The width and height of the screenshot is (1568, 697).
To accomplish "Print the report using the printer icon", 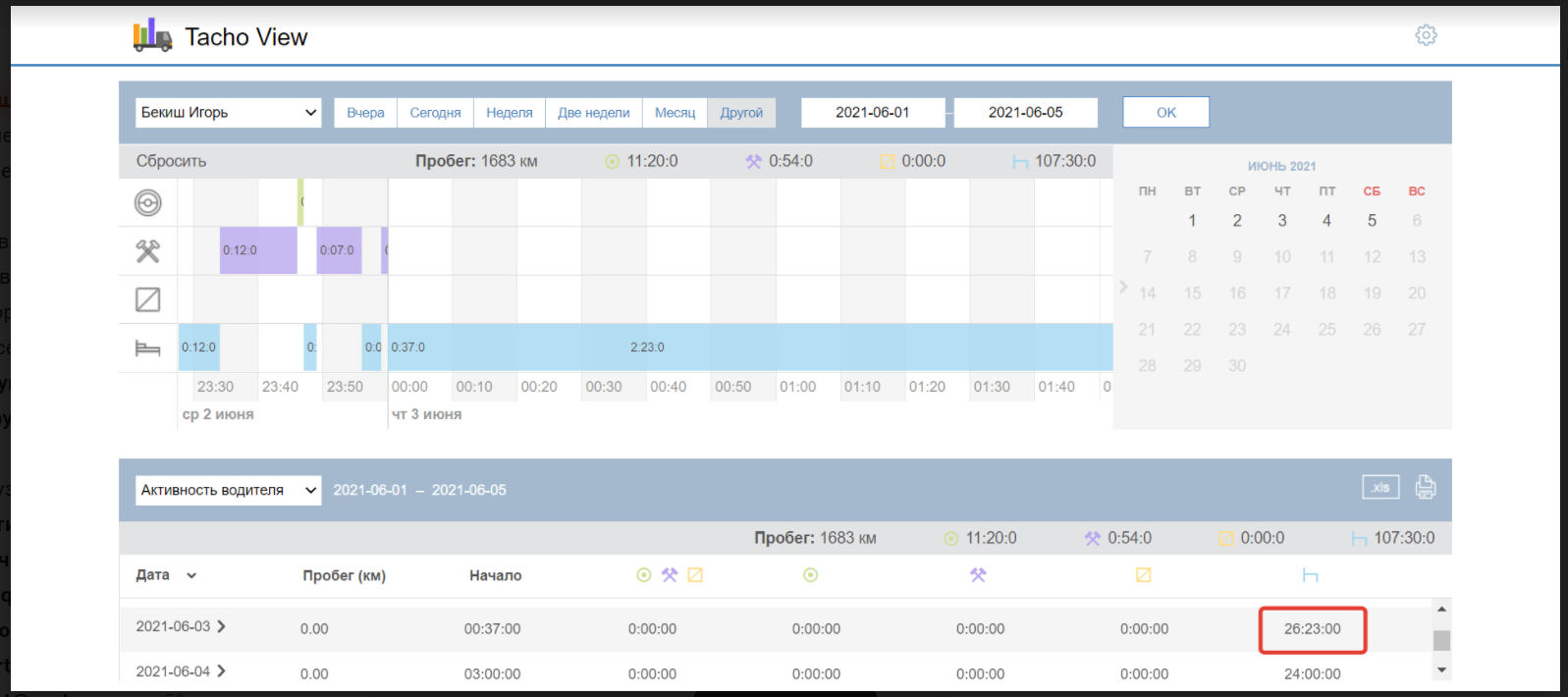I will 1425,487.
